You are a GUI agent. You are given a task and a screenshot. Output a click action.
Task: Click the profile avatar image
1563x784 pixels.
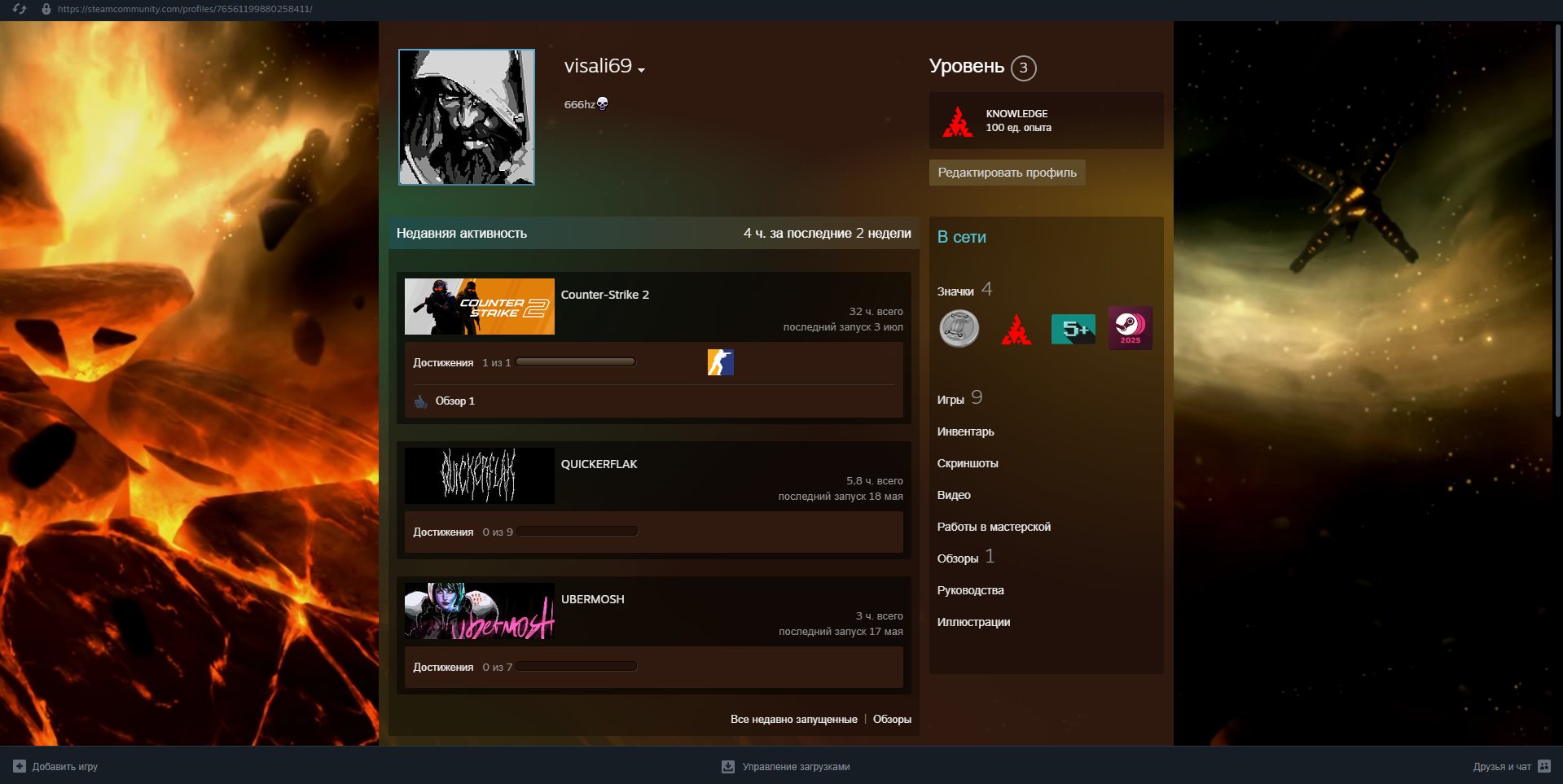tap(467, 117)
